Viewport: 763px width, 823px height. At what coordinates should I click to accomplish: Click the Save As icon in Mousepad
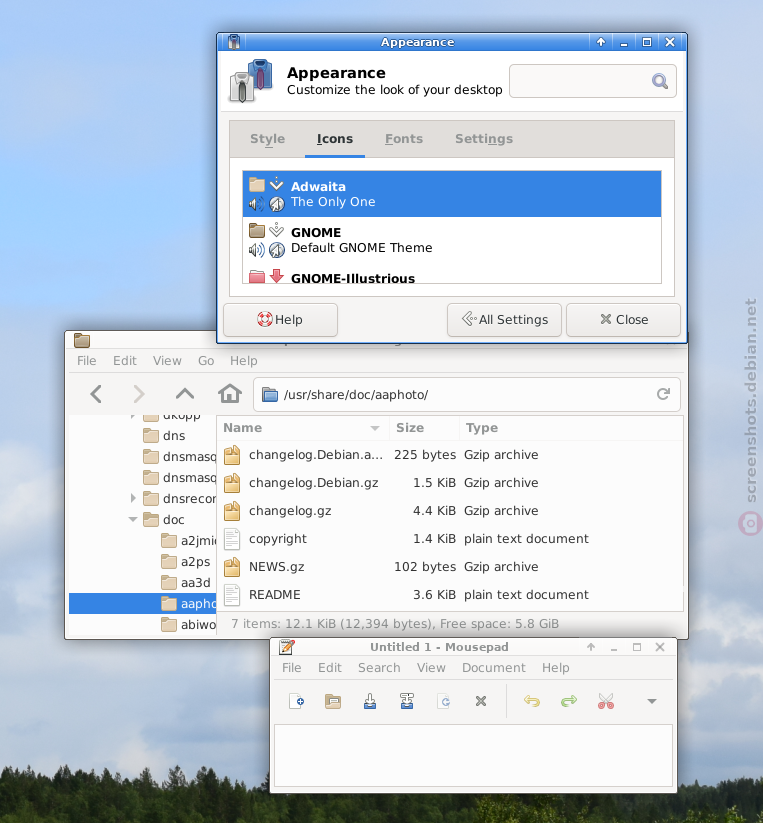tap(407, 701)
